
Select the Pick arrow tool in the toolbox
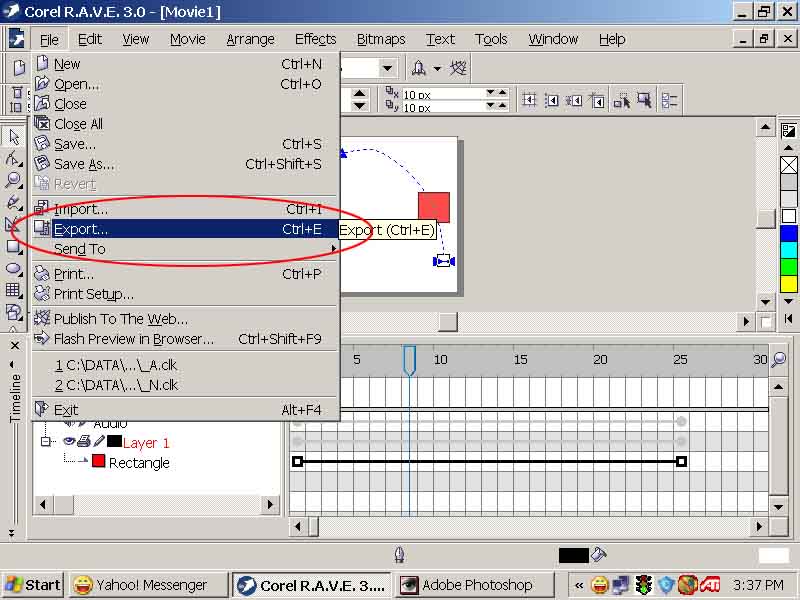tap(14, 137)
